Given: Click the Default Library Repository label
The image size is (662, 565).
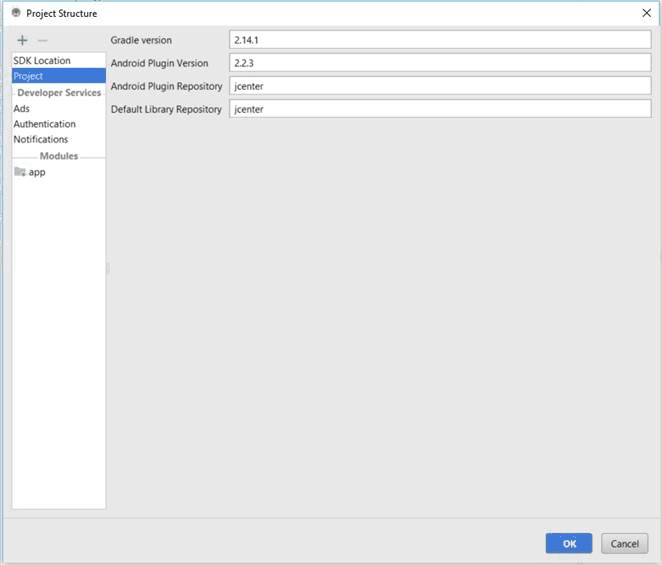Looking at the screenshot, I should pyautogui.click(x=166, y=109).
